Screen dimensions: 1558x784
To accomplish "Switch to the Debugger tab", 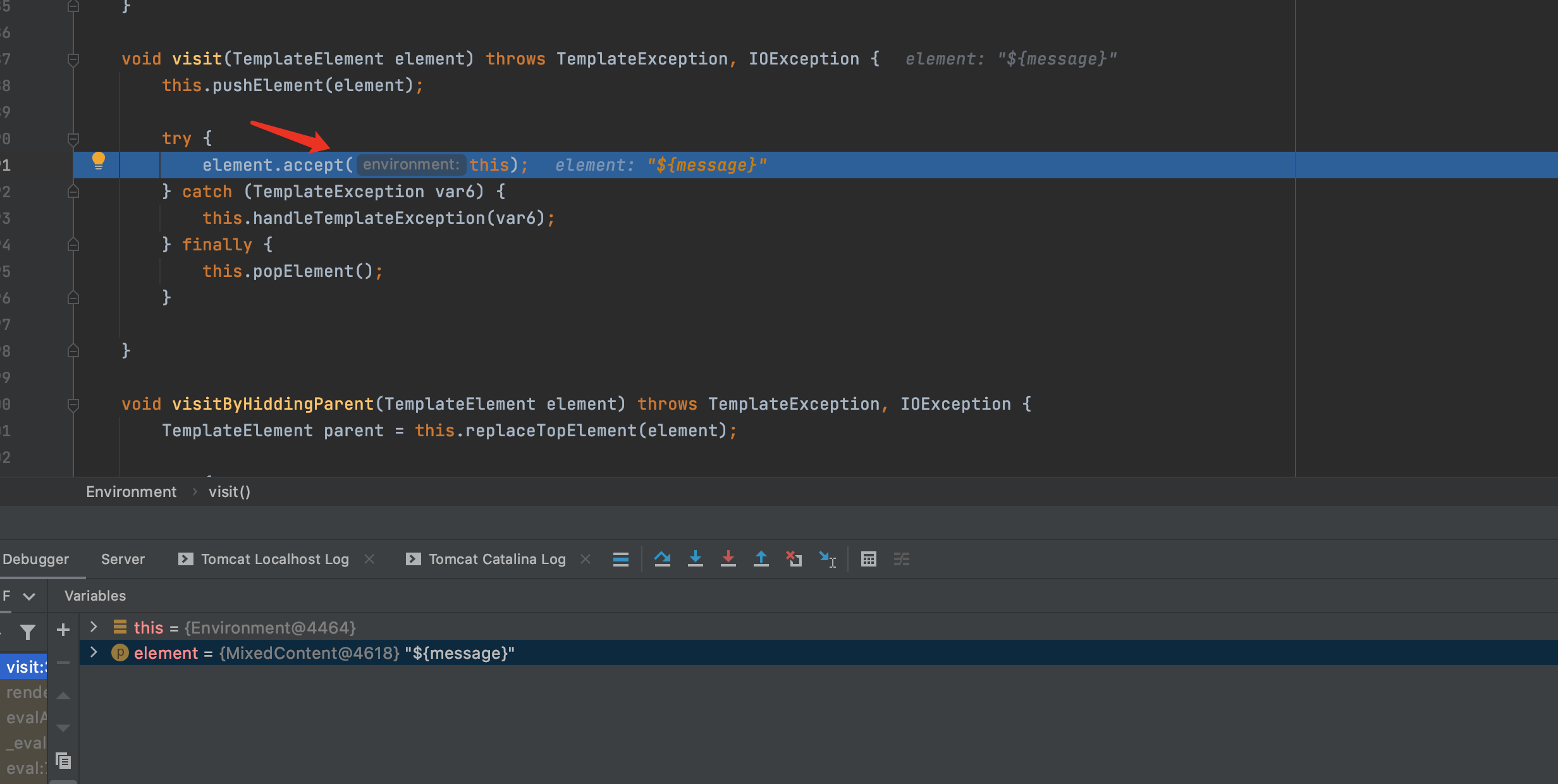I will click(x=35, y=559).
